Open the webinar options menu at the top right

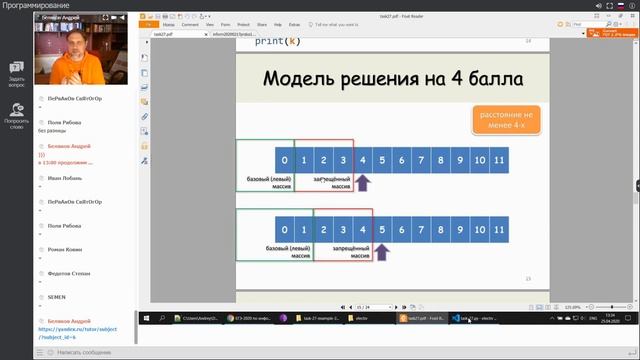(x=633, y=6)
